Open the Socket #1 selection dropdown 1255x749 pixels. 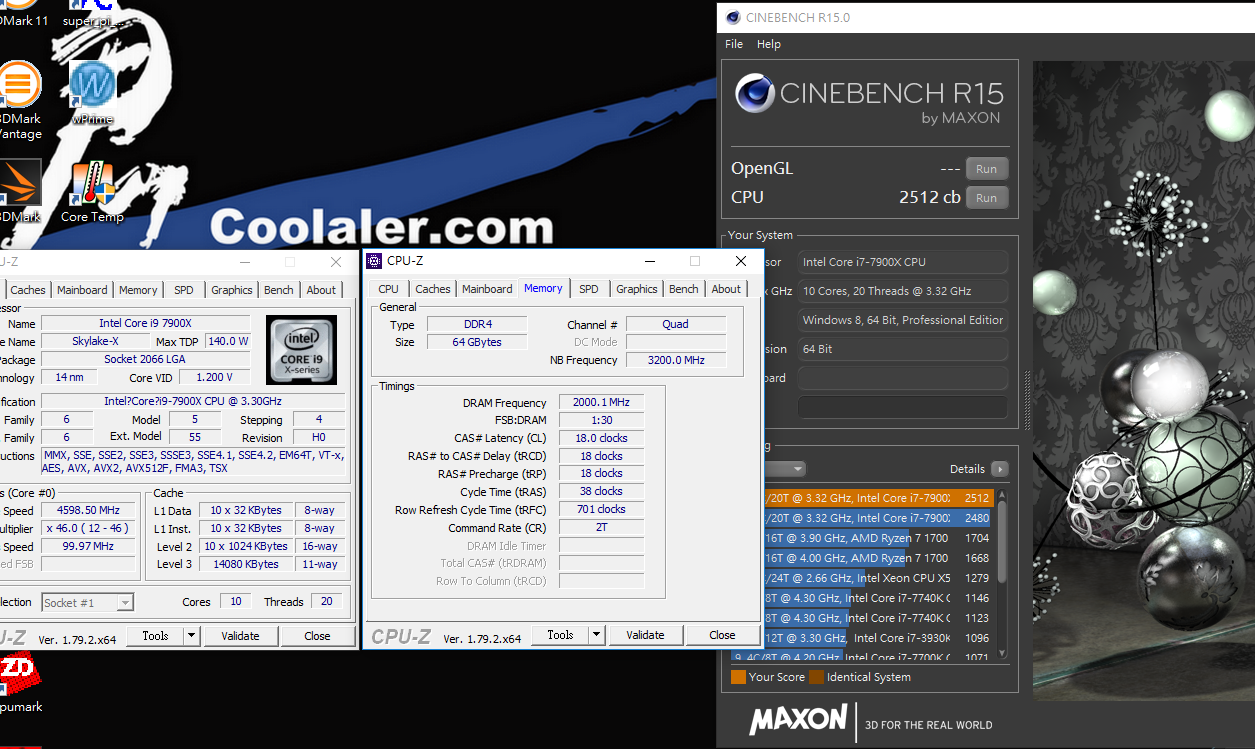(x=87, y=602)
